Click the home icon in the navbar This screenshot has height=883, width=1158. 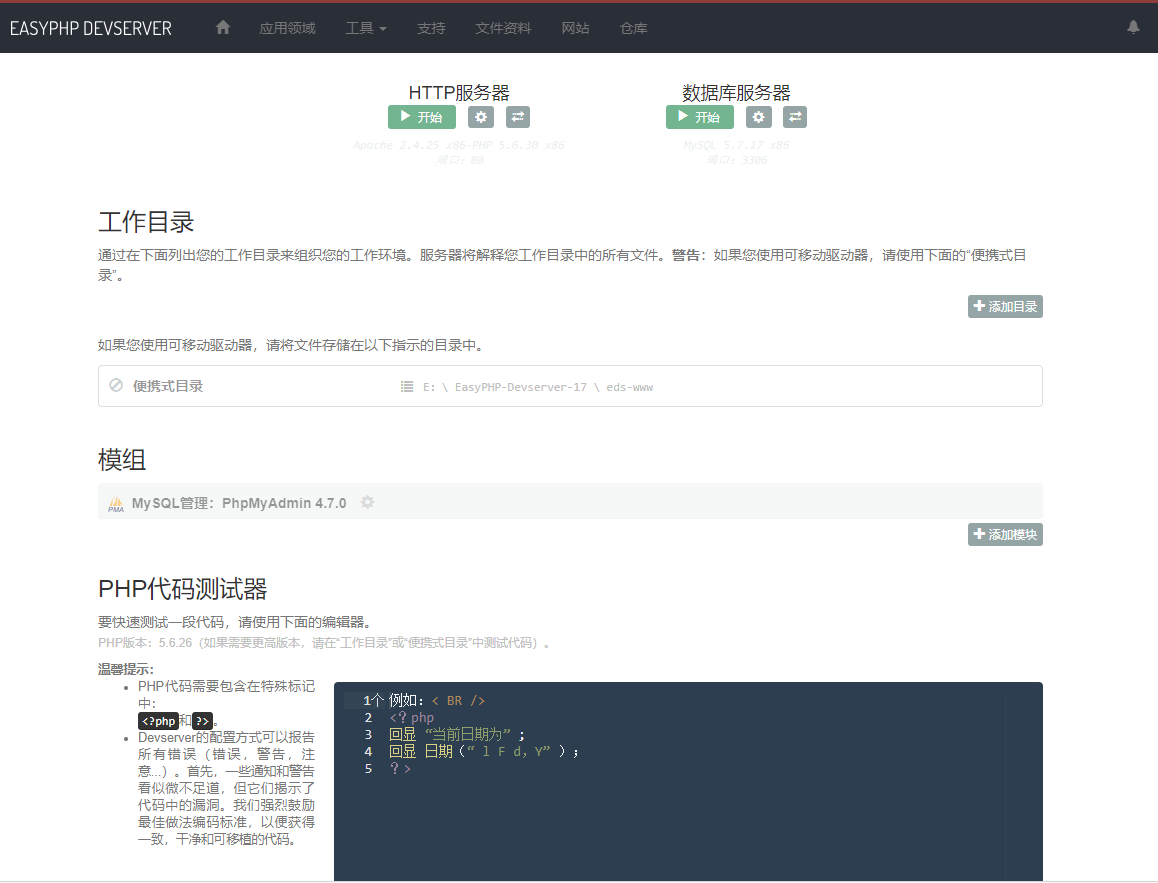tap(222, 27)
